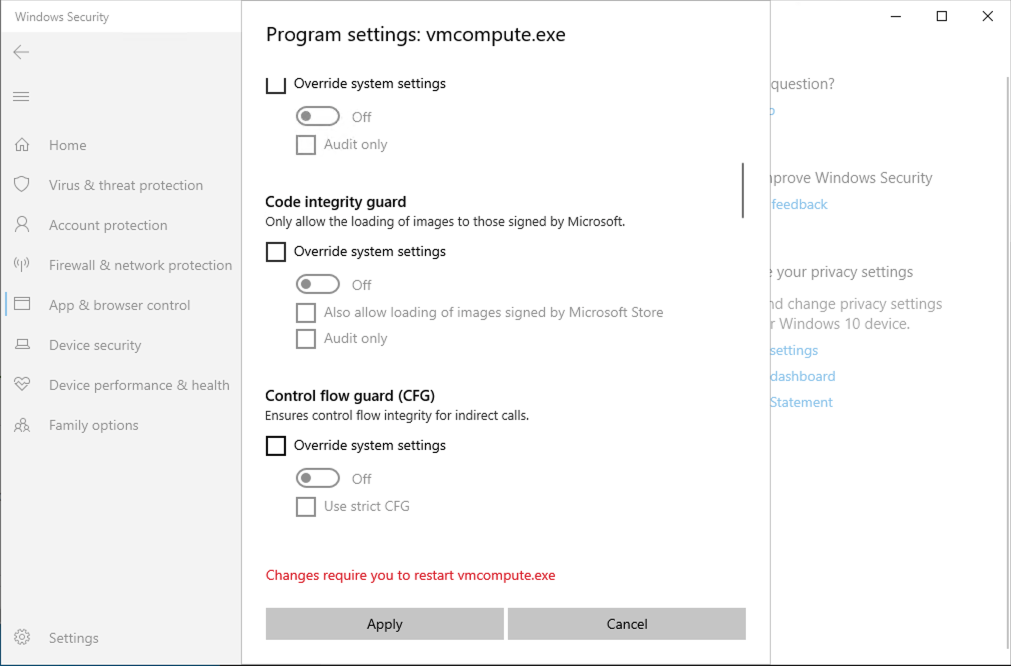Enable Override system settings for Control flow guard
The width and height of the screenshot is (1011, 666).
(276, 446)
